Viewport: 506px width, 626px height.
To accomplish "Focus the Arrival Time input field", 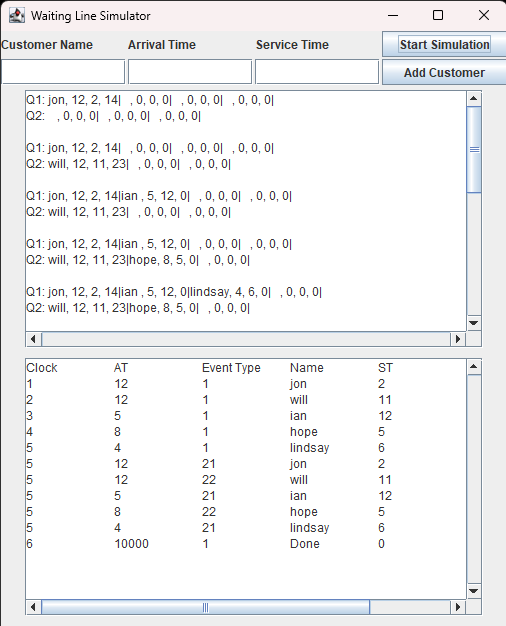I will coord(190,72).
